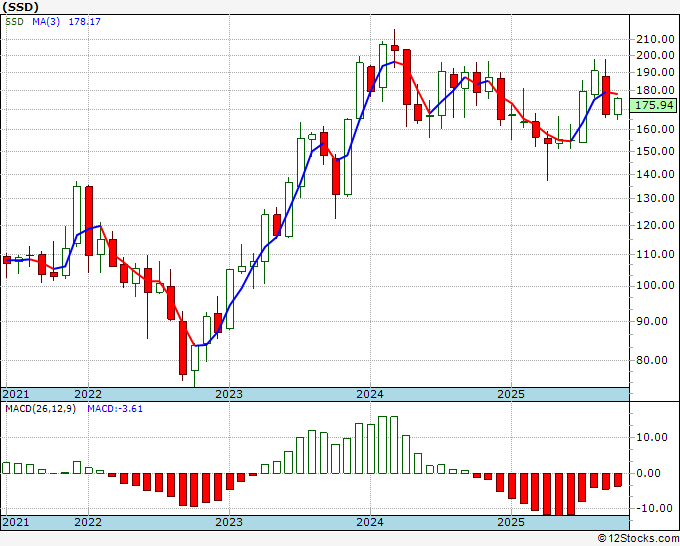Screen dimensions: 680x546
Task: Click 2022 on the MACD timeline
Action: [88, 522]
